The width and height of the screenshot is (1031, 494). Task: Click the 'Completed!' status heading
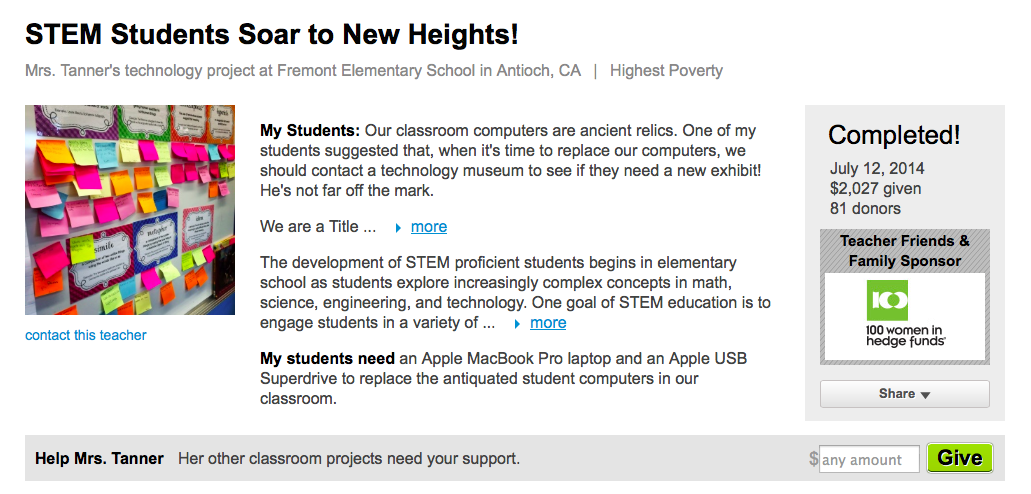(x=894, y=135)
